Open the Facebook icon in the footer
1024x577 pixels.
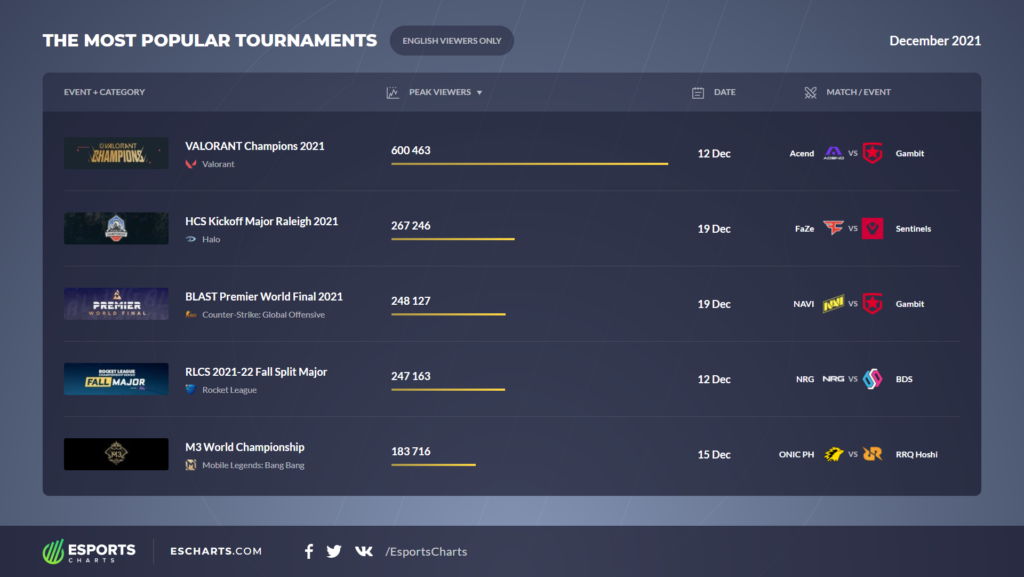click(x=308, y=551)
